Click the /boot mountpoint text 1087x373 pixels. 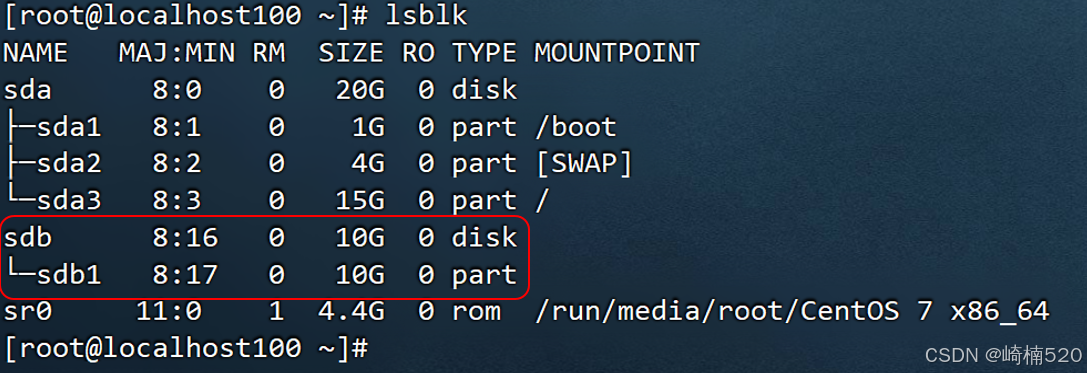575,127
